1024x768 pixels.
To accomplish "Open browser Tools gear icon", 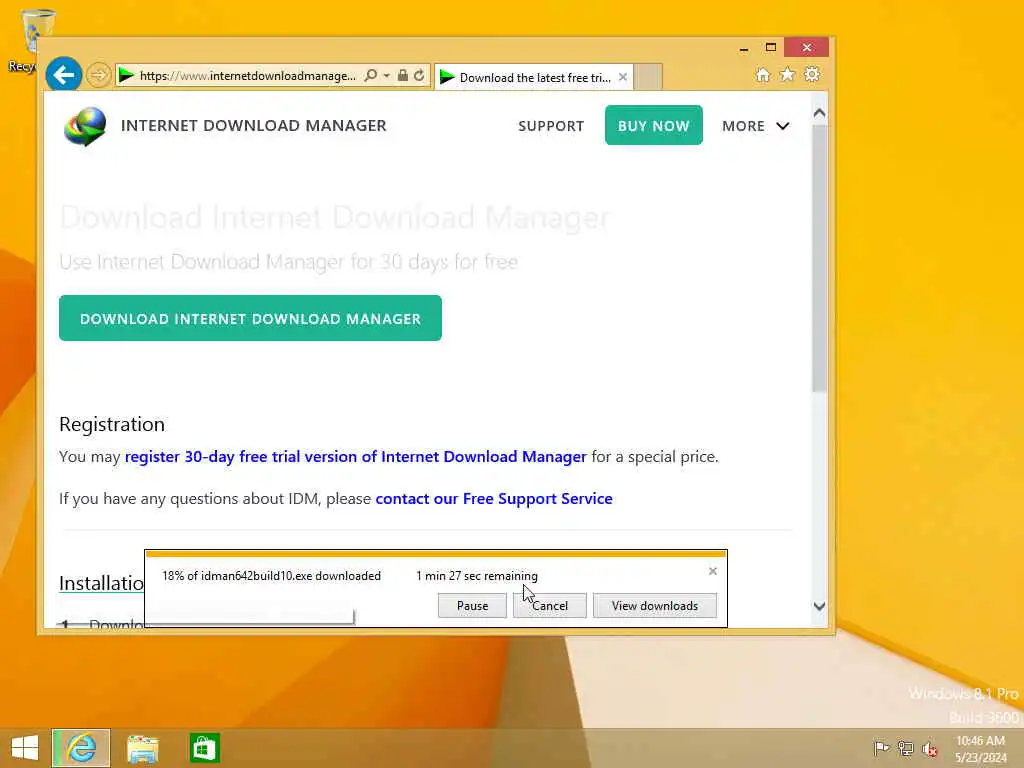I will click(x=812, y=74).
